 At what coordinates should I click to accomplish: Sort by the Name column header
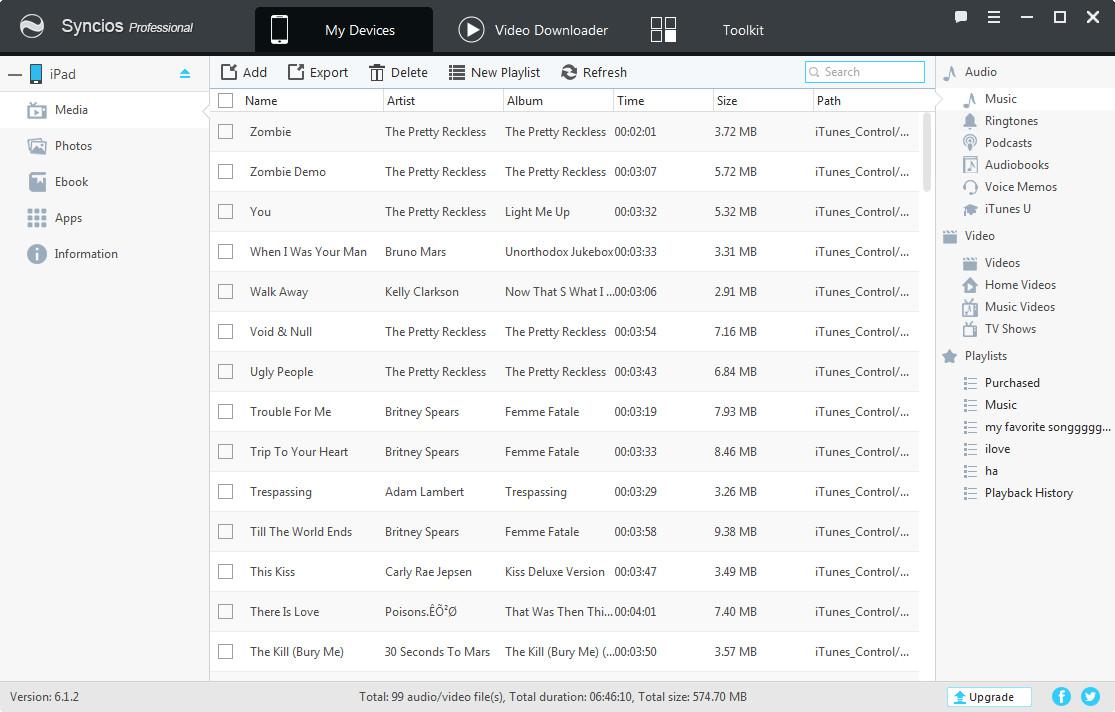click(311, 100)
